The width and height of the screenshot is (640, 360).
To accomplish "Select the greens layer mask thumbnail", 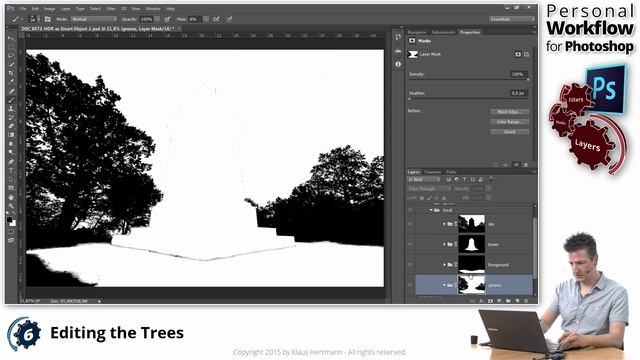I will (x=471, y=285).
